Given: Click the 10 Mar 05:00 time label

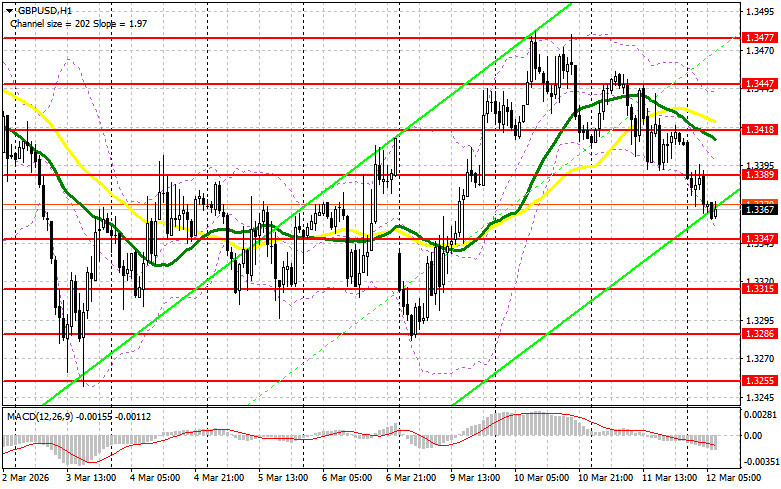Looking at the screenshot, I should [x=538, y=480].
